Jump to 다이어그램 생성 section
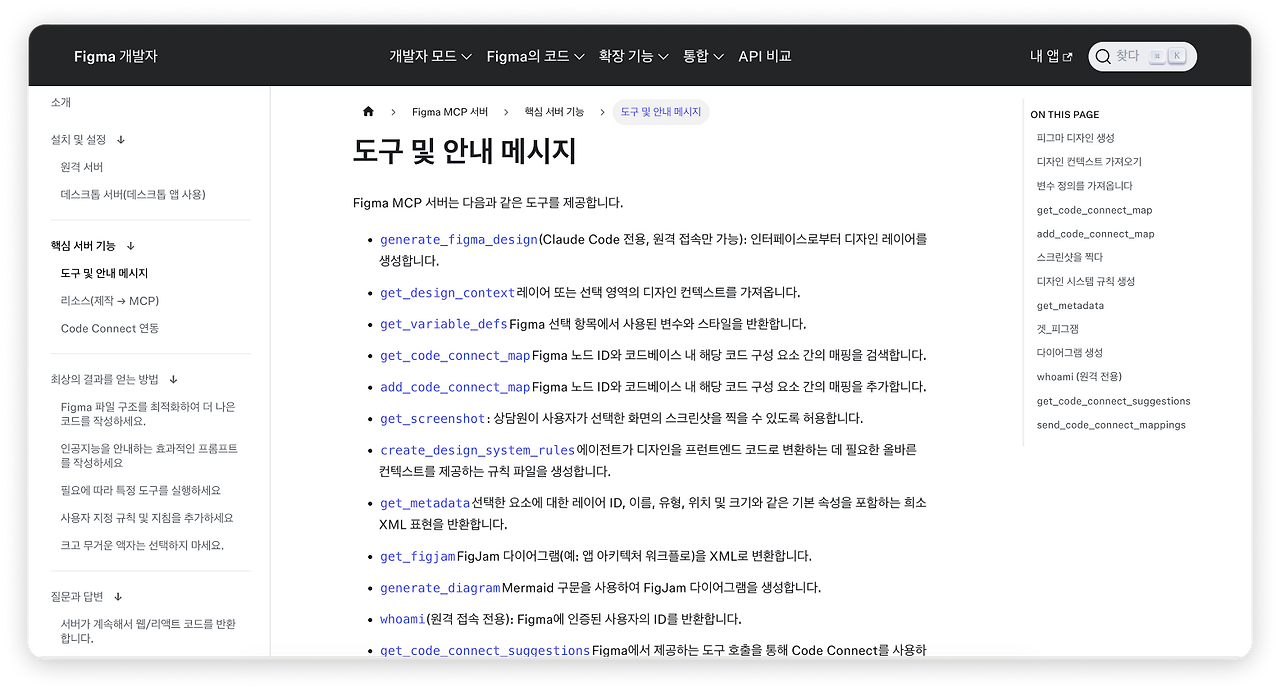This screenshot has height=691, width=1280. point(1070,353)
